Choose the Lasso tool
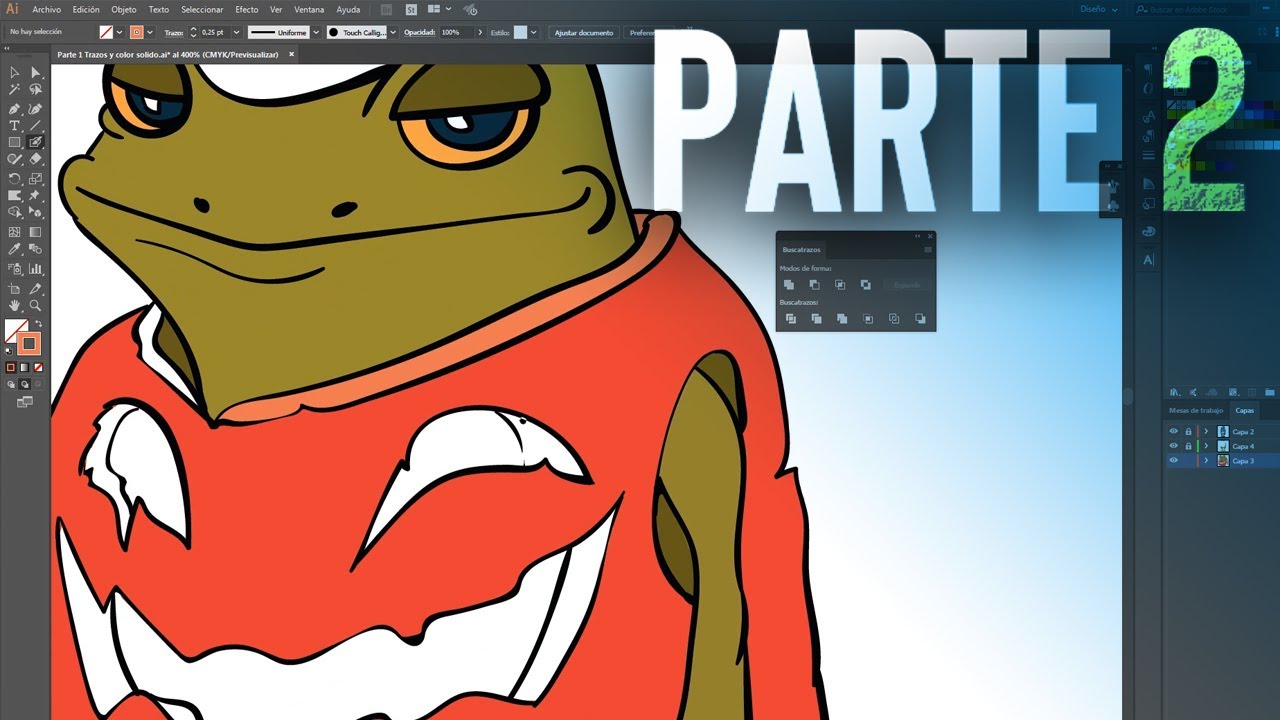This screenshot has height=720, width=1280. 36,90
